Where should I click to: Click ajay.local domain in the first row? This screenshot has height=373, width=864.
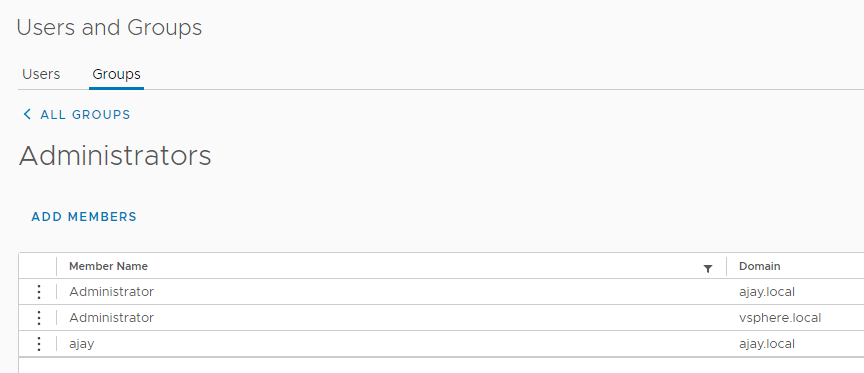(766, 292)
